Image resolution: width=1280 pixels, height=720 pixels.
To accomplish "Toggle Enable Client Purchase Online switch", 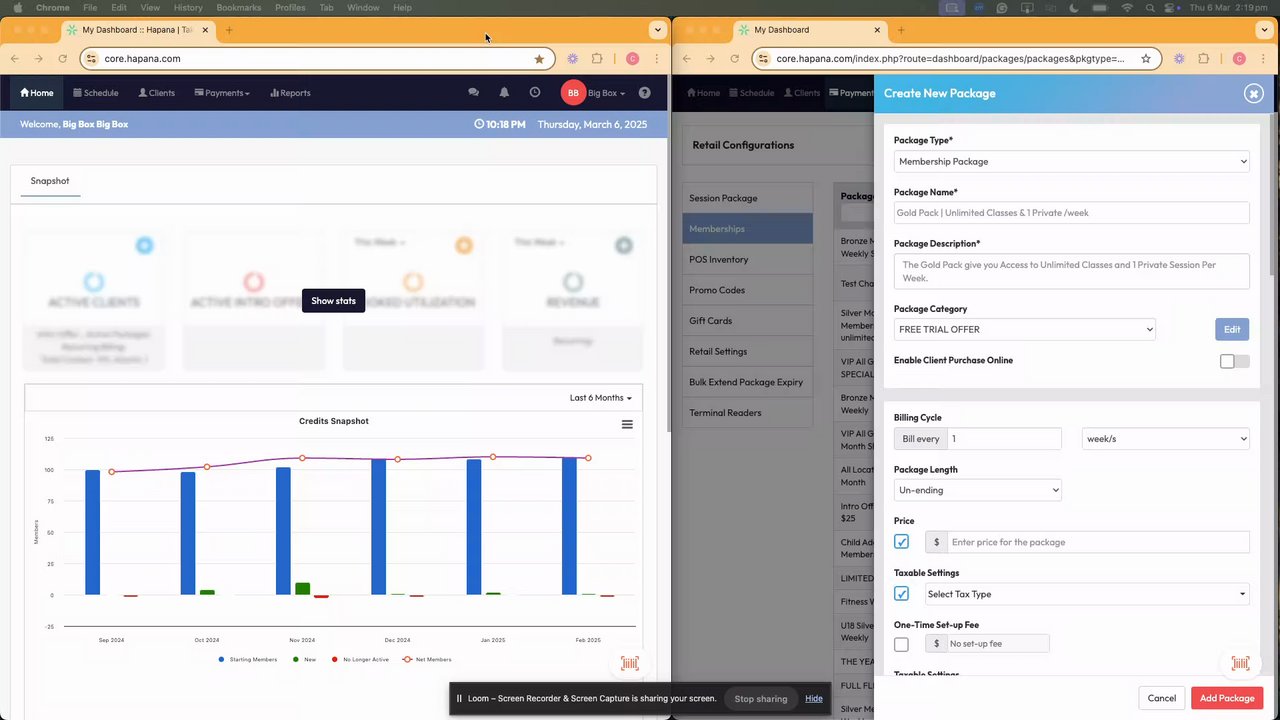I will click(x=1235, y=361).
